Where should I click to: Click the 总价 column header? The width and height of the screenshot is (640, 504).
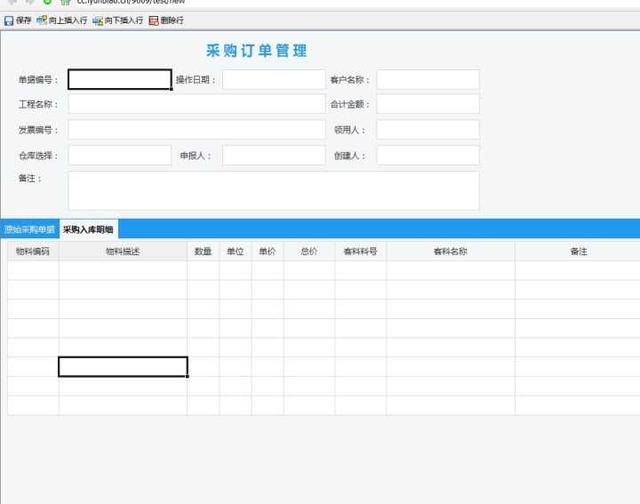pyautogui.click(x=309, y=251)
